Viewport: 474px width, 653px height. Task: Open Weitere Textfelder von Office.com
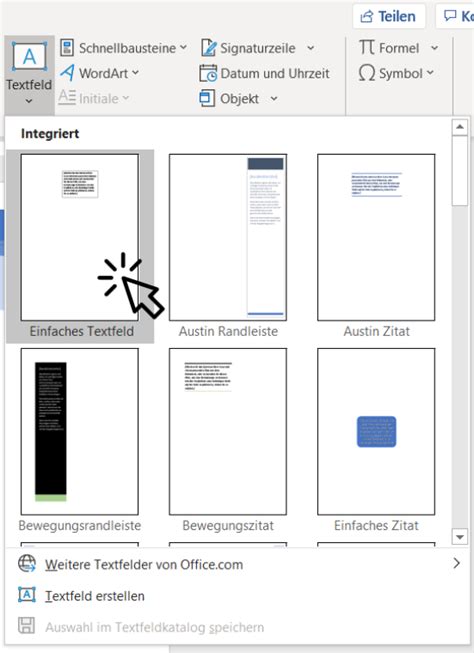click(237, 564)
